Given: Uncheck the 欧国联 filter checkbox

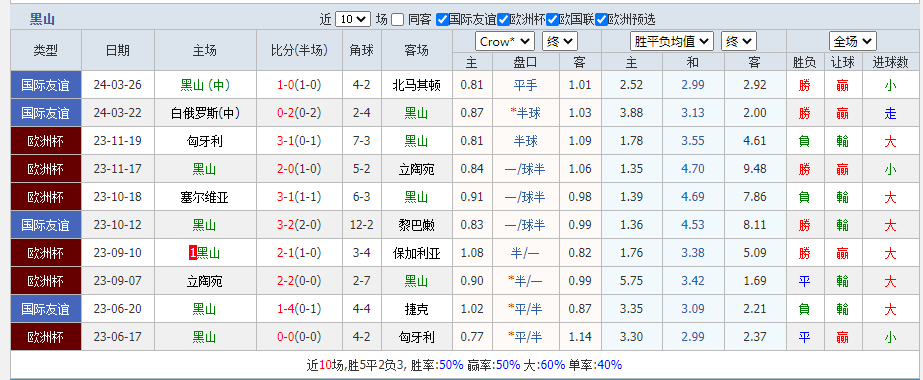Looking at the screenshot, I should (552, 19).
